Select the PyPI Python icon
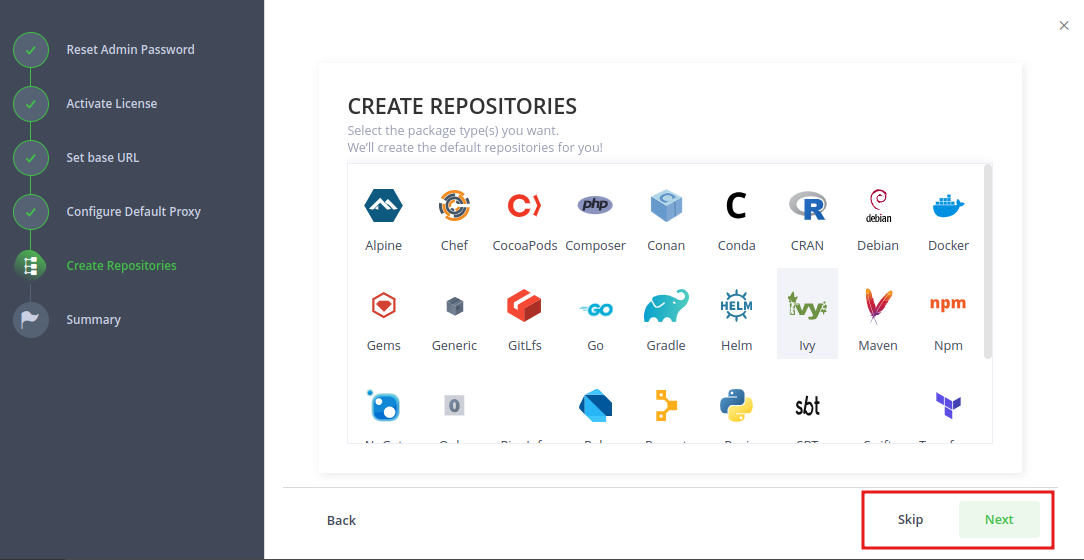The image size is (1084, 560). pos(736,406)
